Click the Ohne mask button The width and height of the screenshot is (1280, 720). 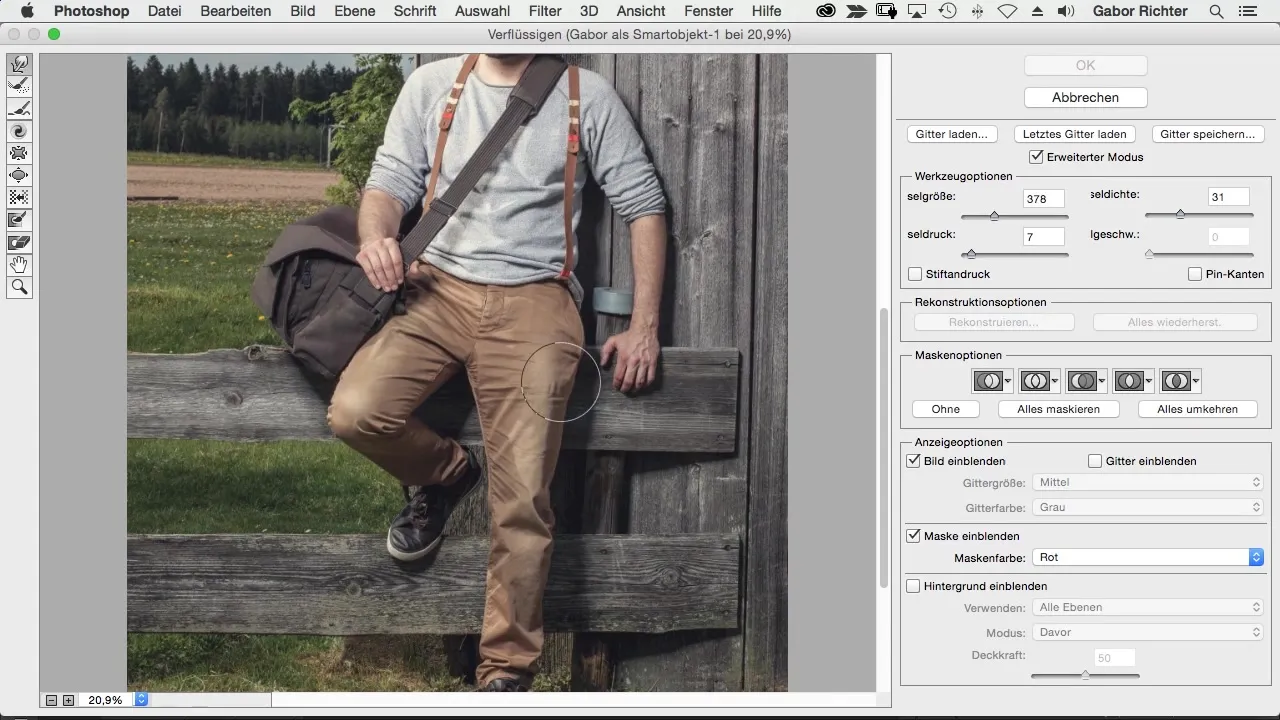coord(945,409)
